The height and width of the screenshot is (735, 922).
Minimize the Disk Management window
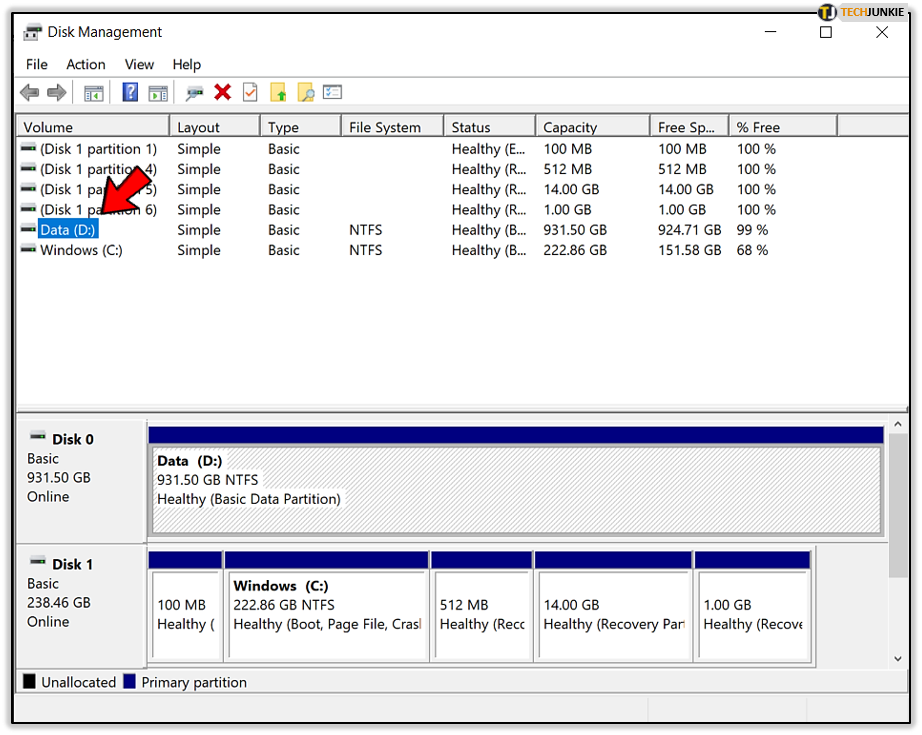pyautogui.click(x=770, y=32)
